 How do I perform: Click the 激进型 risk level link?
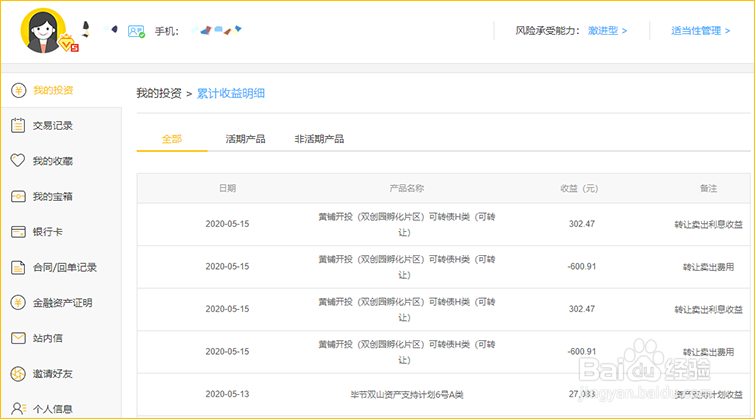tap(607, 31)
